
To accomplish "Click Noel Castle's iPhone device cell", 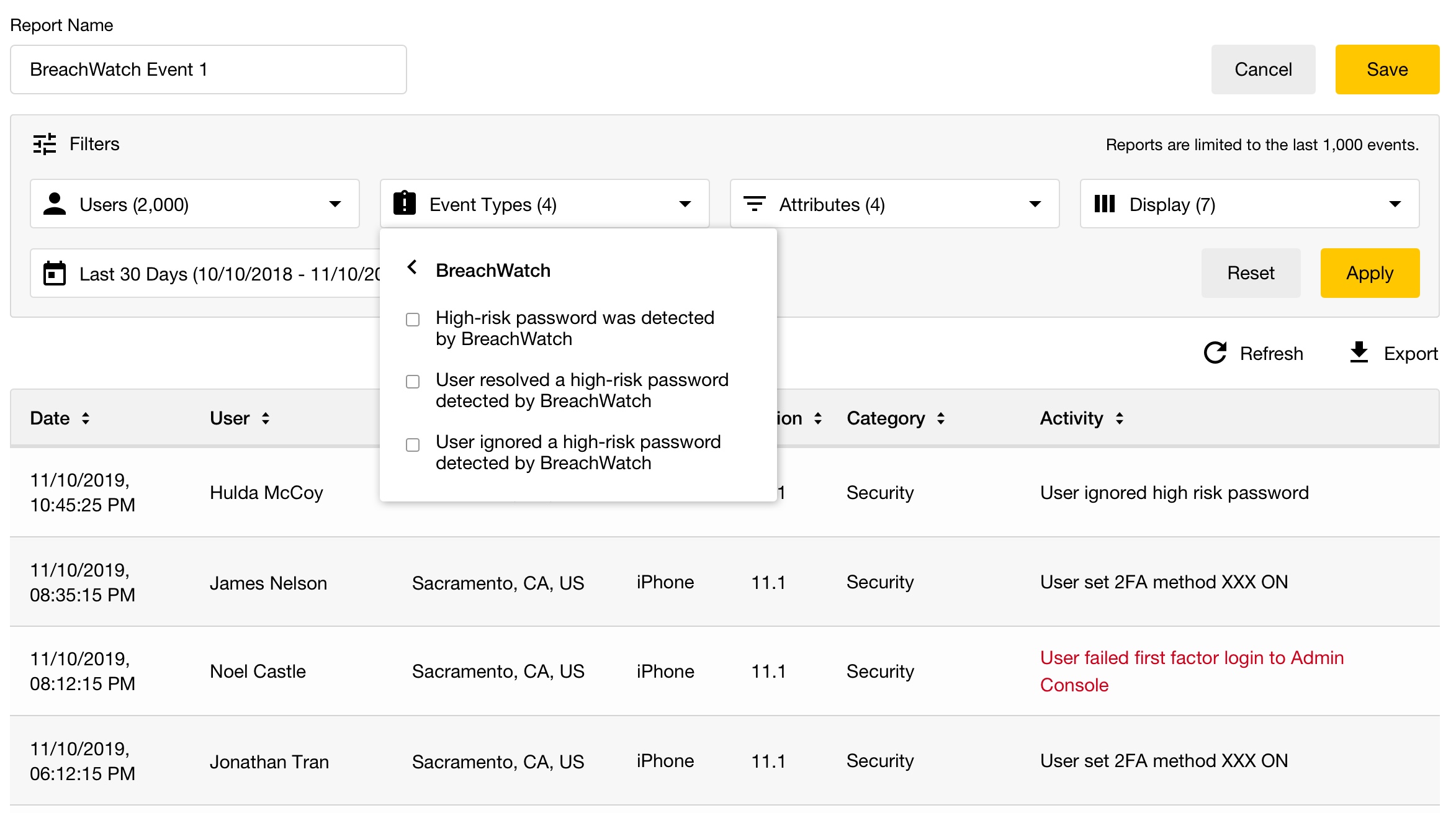I will pos(665,672).
